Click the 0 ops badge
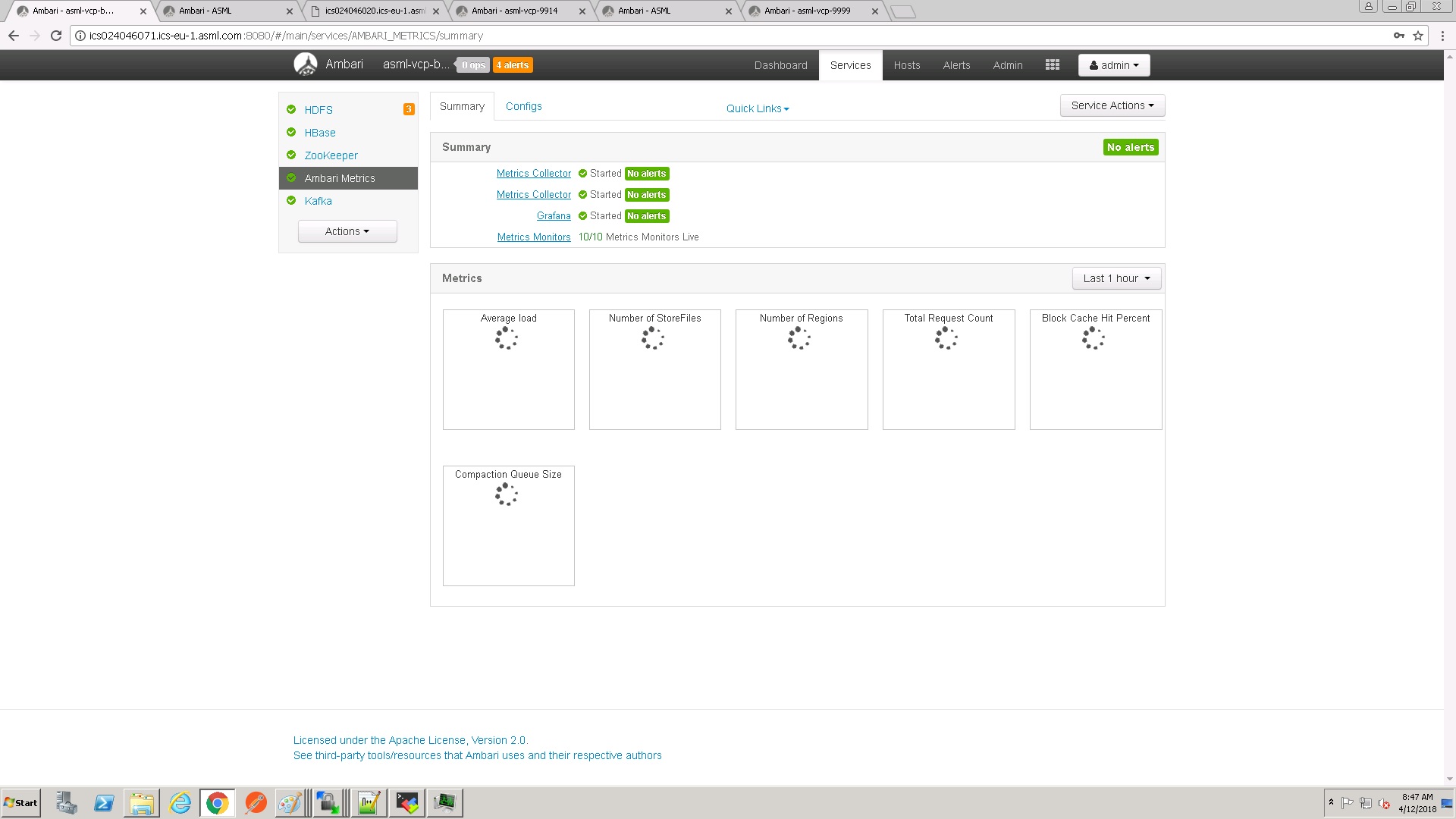The width and height of the screenshot is (1456, 819). (x=473, y=65)
